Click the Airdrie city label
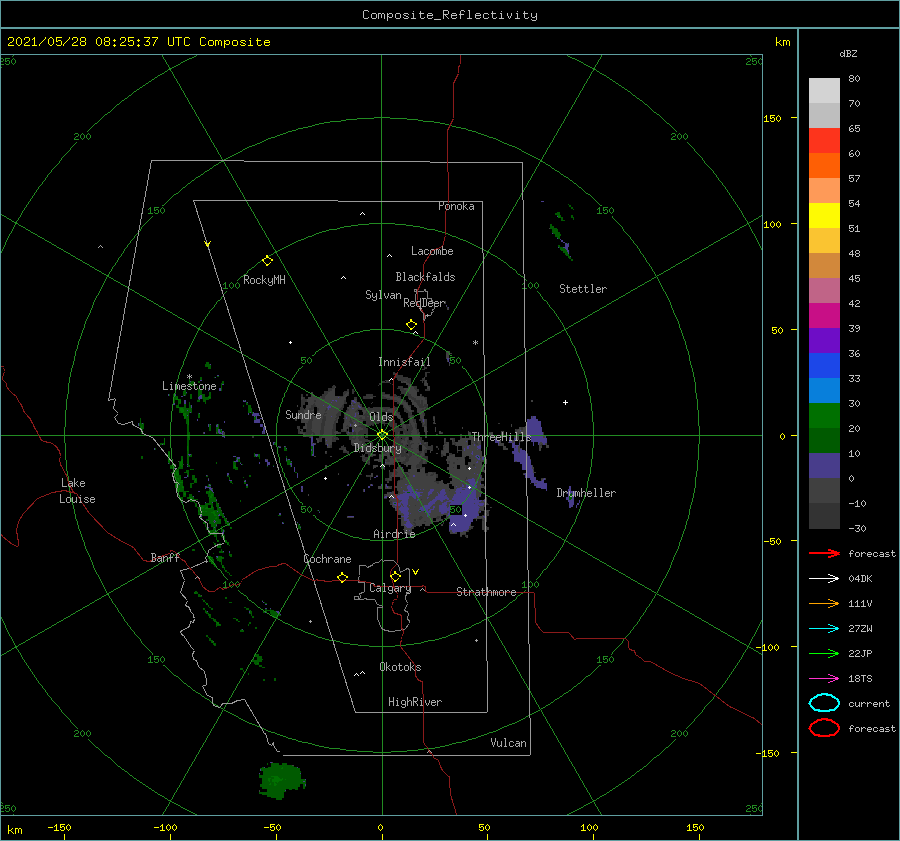900x841 pixels. [x=394, y=534]
